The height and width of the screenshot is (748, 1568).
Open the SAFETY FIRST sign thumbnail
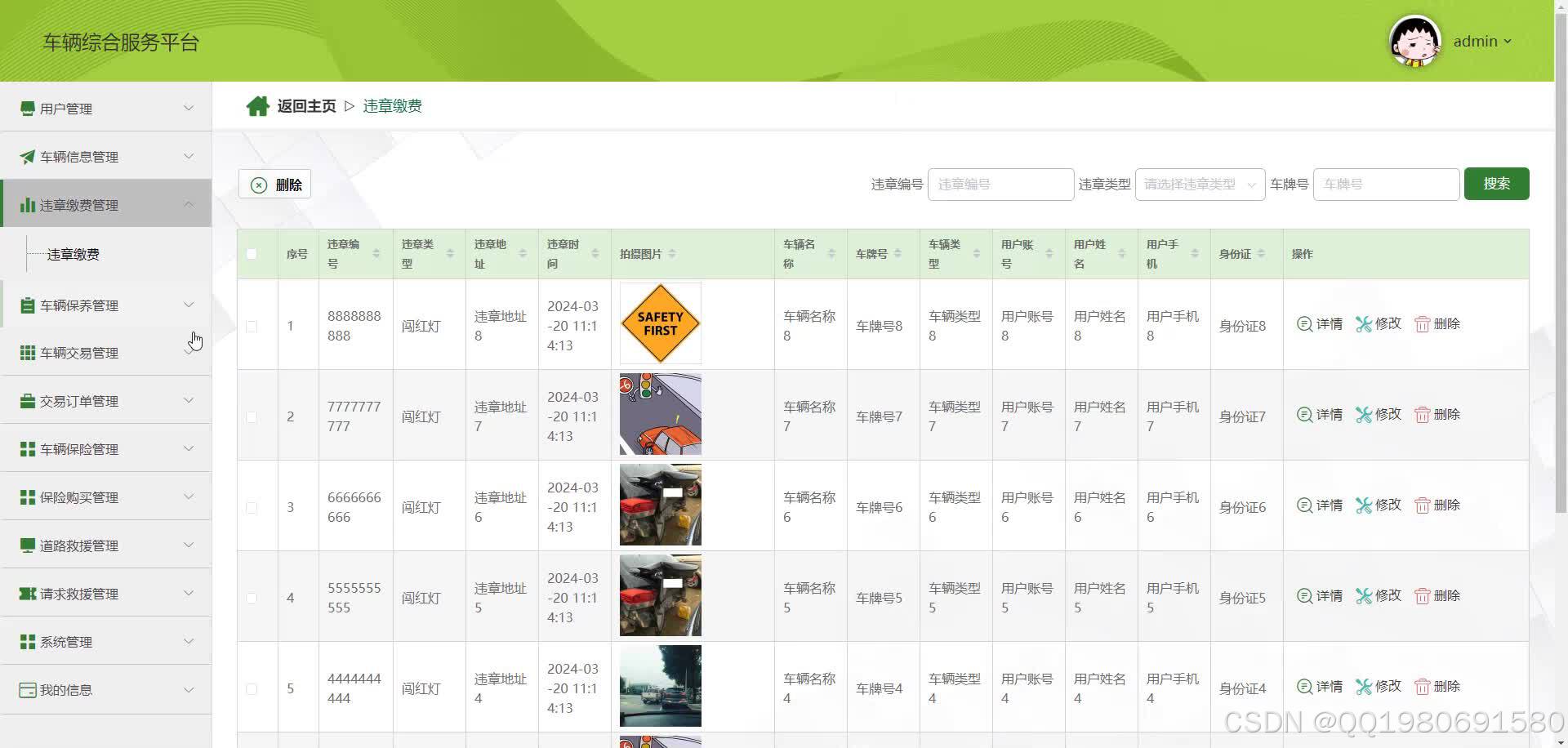pyautogui.click(x=660, y=323)
